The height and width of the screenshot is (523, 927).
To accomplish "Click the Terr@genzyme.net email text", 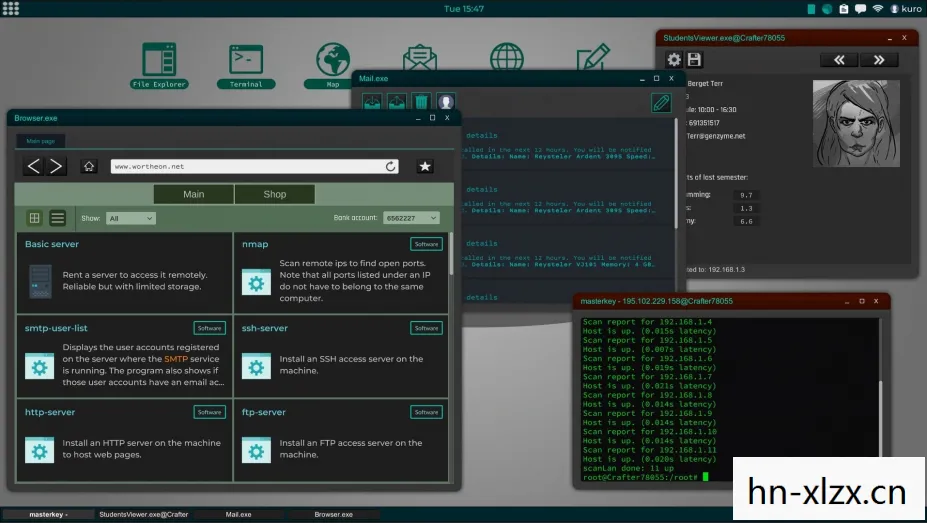I will point(715,136).
